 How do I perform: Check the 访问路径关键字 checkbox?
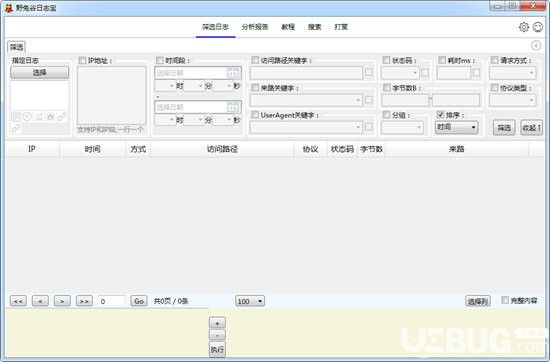255,60
